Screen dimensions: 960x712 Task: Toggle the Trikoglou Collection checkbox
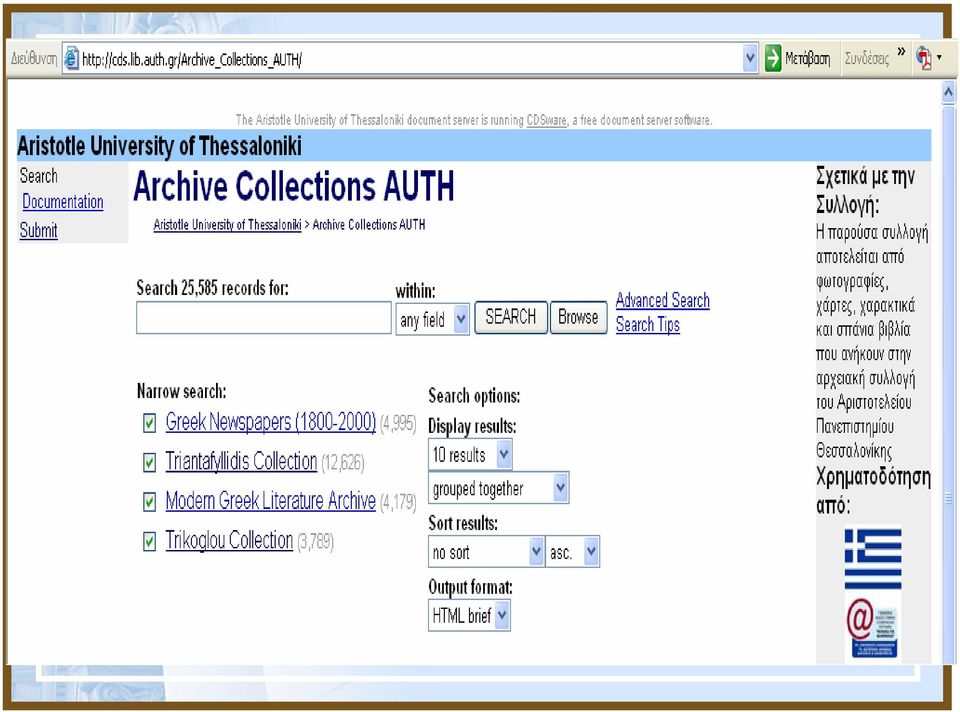(x=149, y=542)
